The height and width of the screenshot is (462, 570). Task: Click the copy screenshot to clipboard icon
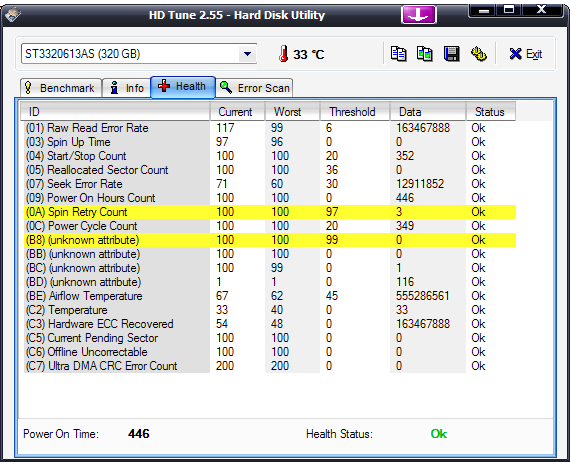[425, 54]
